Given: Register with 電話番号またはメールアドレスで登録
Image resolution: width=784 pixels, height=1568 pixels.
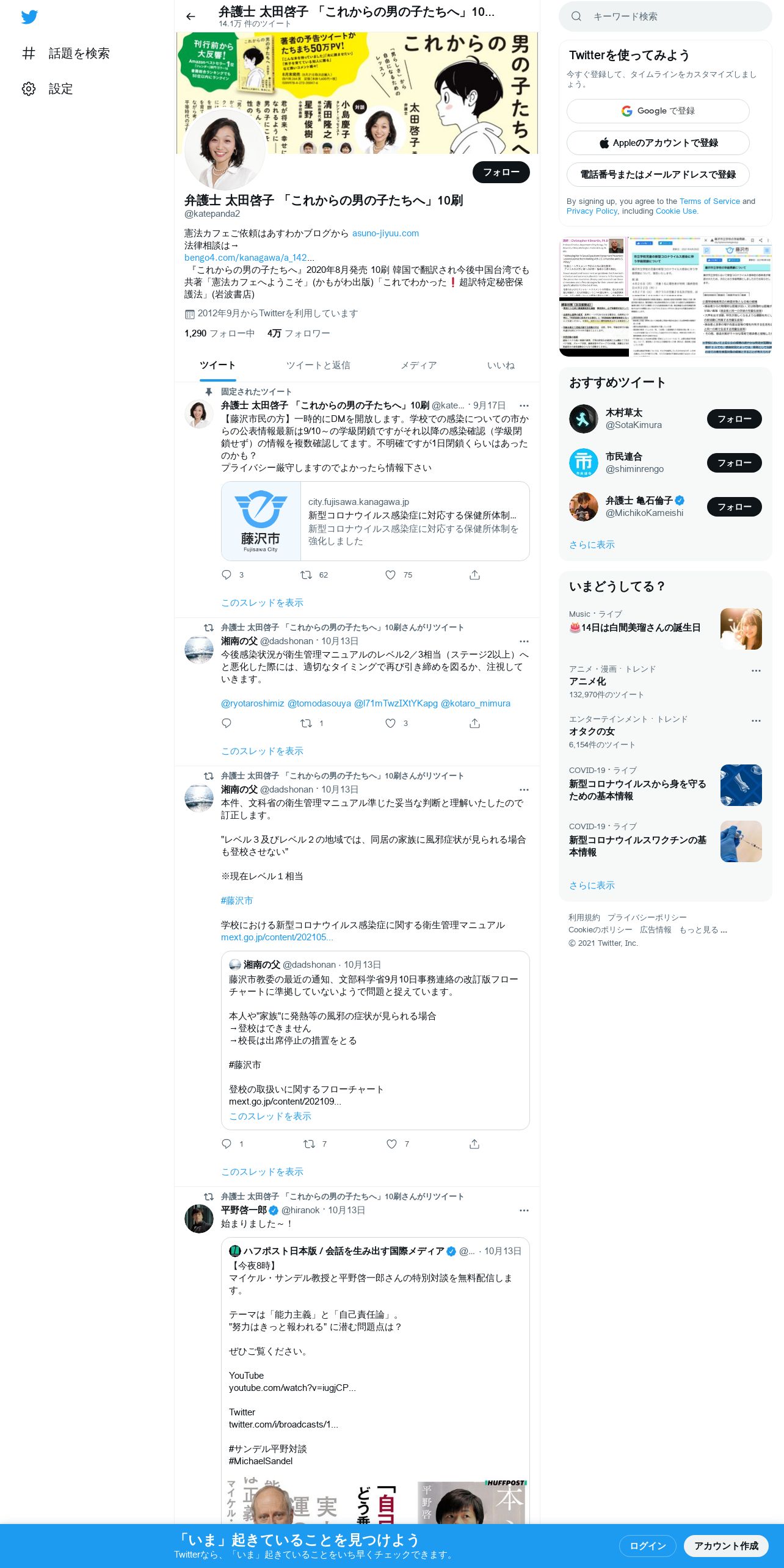Looking at the screenshot, I should (x=658, y=175).
